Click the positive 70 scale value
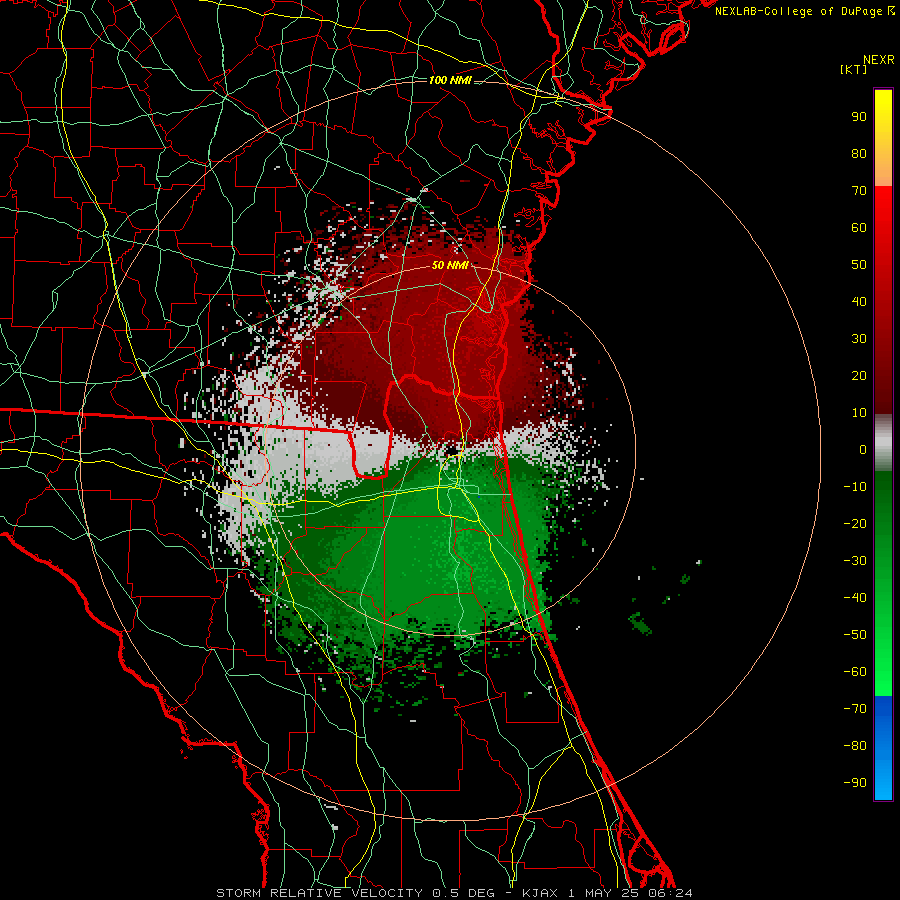Viewport: 900px width, 900px height. (859, 191)
